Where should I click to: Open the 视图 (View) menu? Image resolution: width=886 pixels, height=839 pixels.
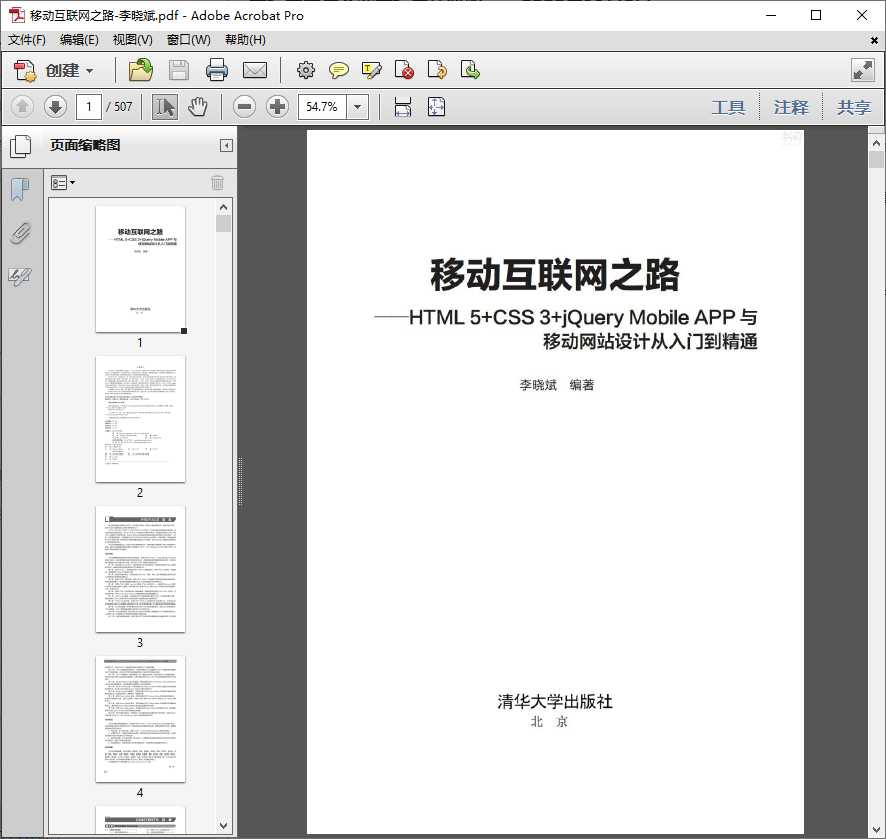pos(131,39)
